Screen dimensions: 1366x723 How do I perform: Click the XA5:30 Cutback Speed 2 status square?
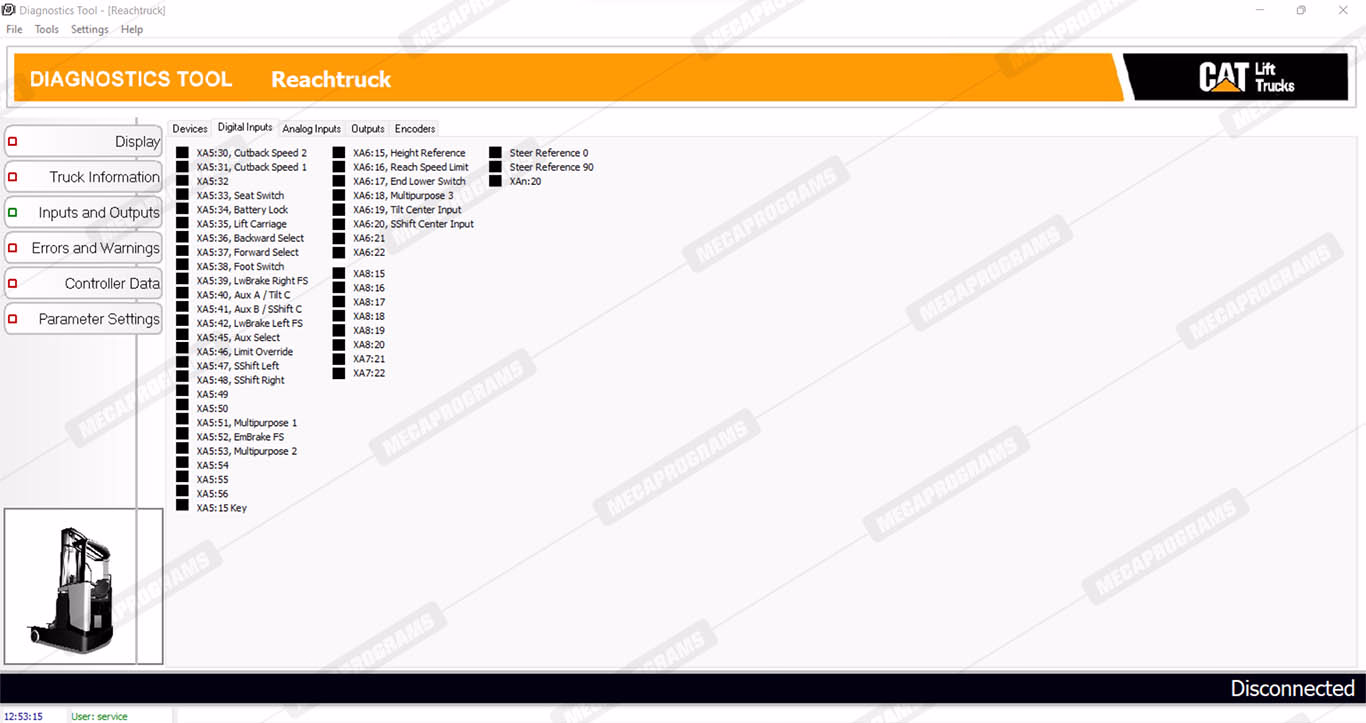click(182, 153)
